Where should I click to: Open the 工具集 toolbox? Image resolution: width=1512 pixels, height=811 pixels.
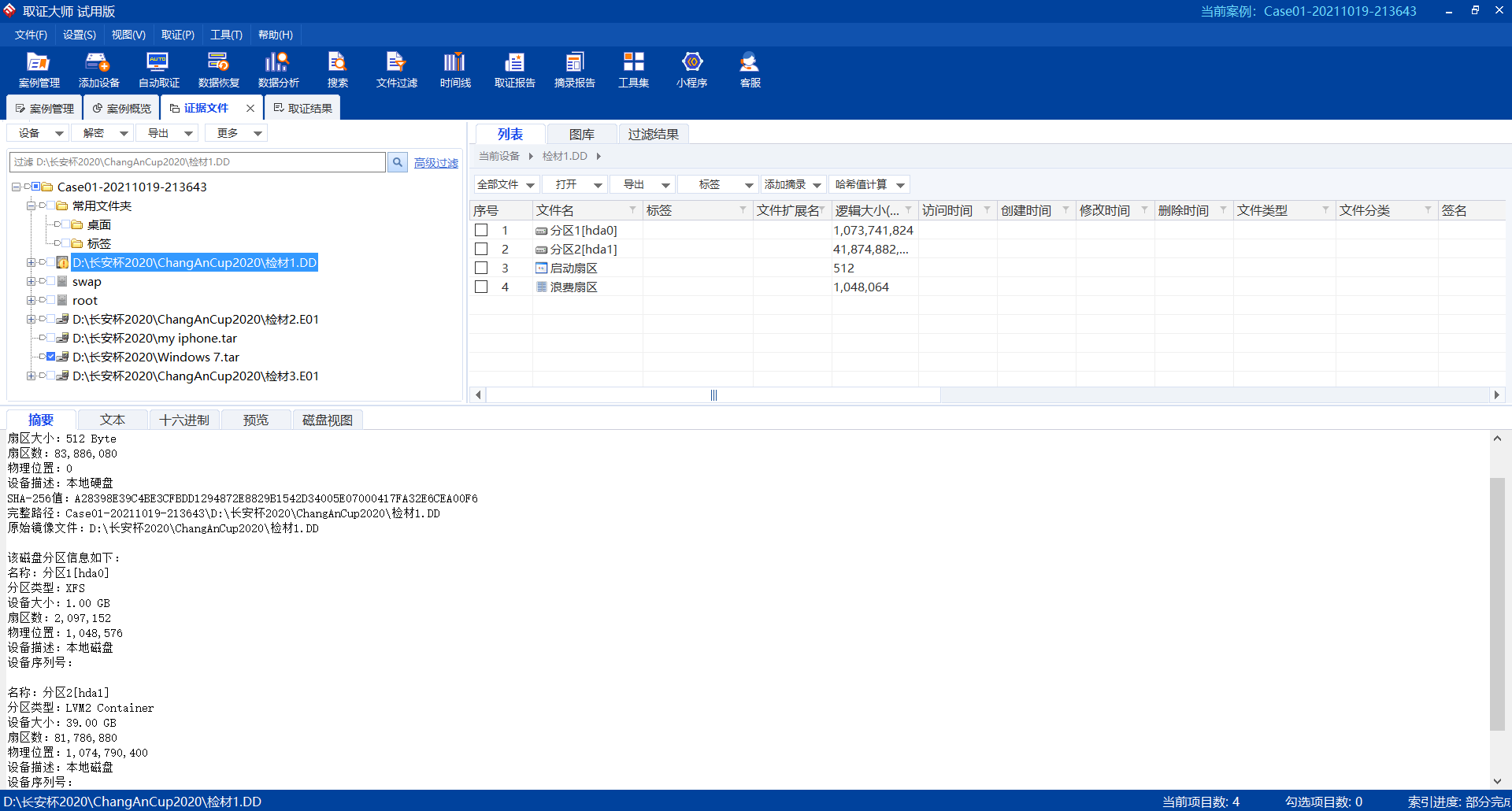point(633,69)
